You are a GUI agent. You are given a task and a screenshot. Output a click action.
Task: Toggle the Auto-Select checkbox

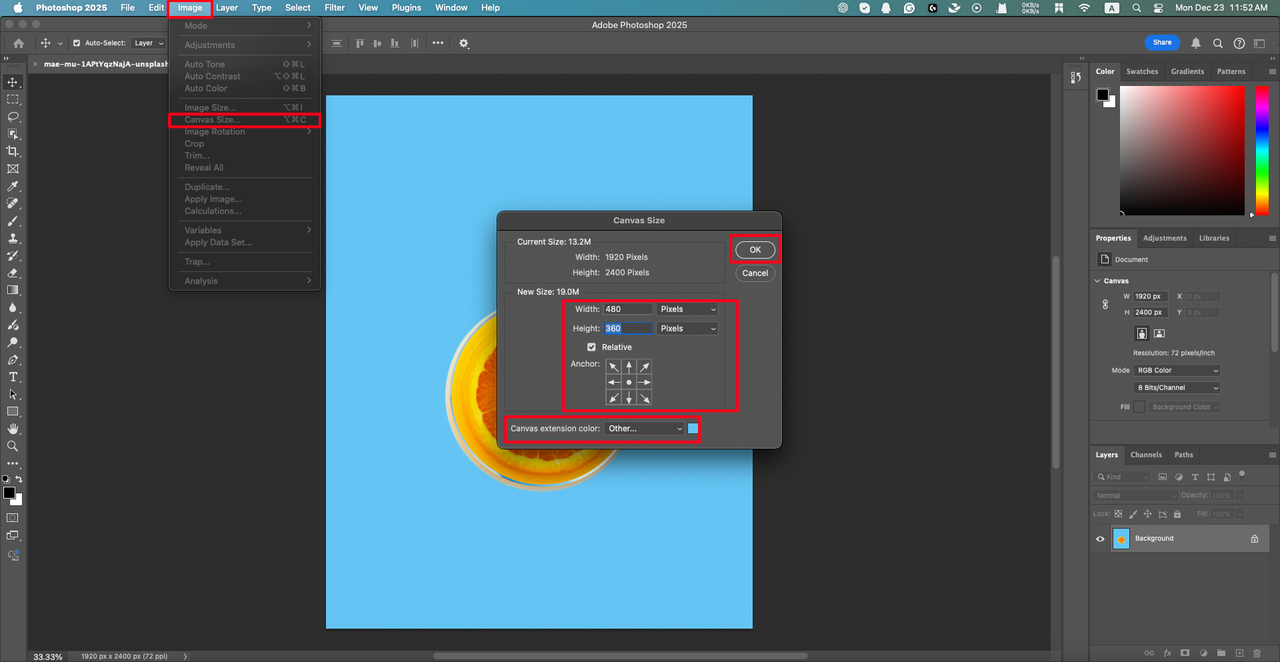77,43
